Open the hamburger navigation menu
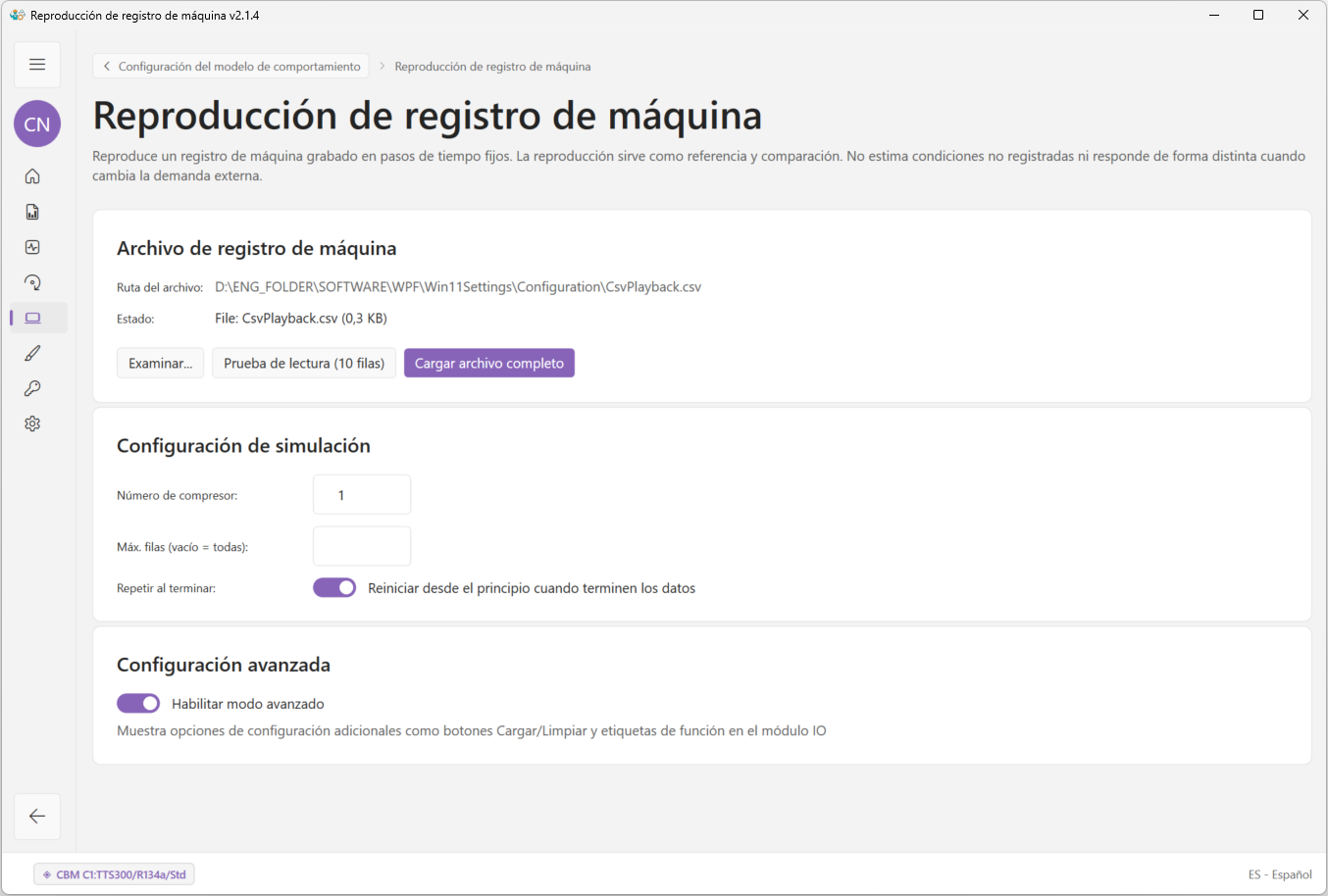The width and height of the screenshot is (1328, 896). 37,65
